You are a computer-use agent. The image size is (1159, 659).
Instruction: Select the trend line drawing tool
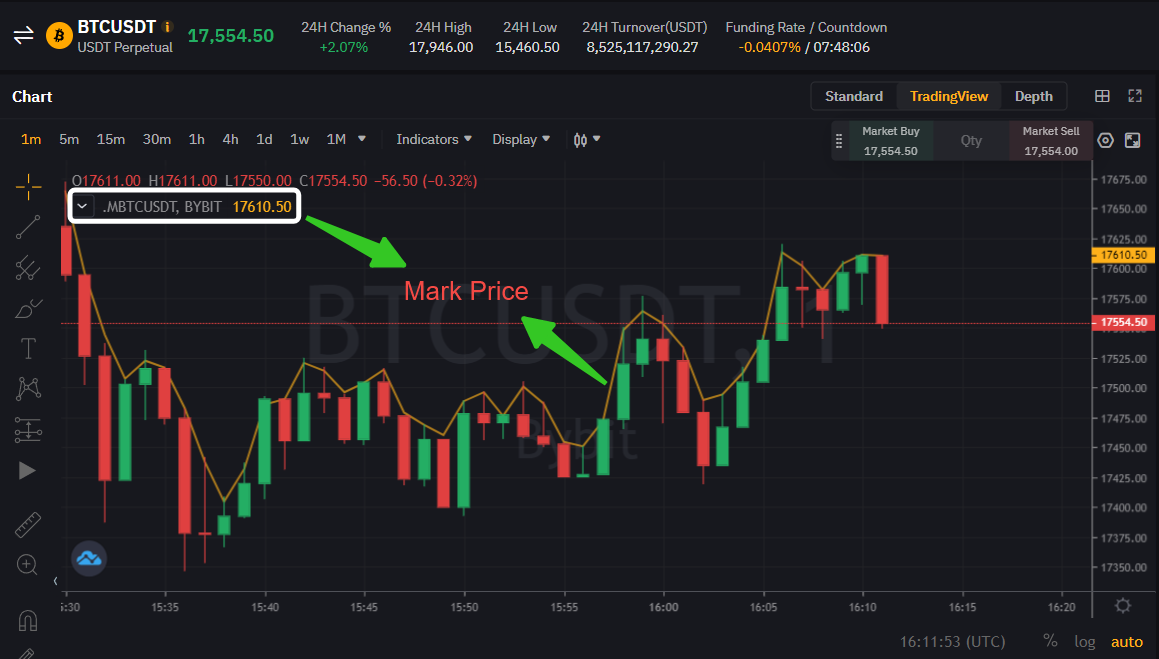28,227
